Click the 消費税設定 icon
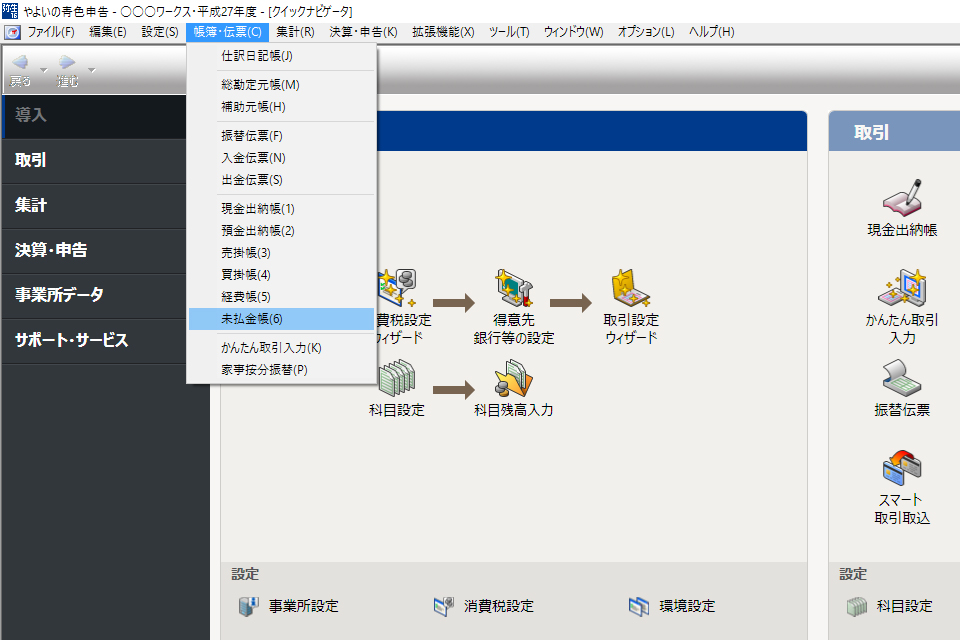 click(x=444, y=606)
